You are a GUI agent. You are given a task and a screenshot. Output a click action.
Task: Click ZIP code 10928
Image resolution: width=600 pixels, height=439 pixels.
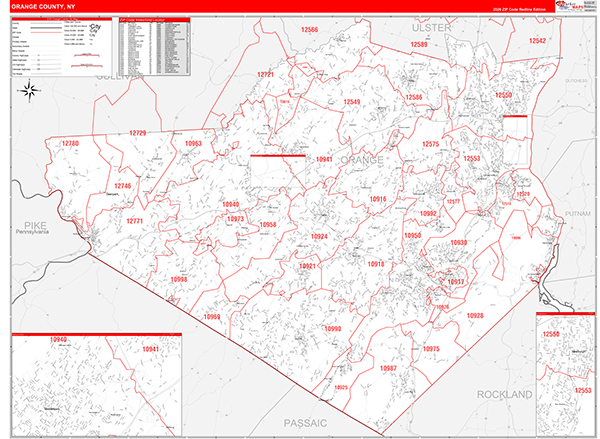pyautogui.click(x=475, y=316)
